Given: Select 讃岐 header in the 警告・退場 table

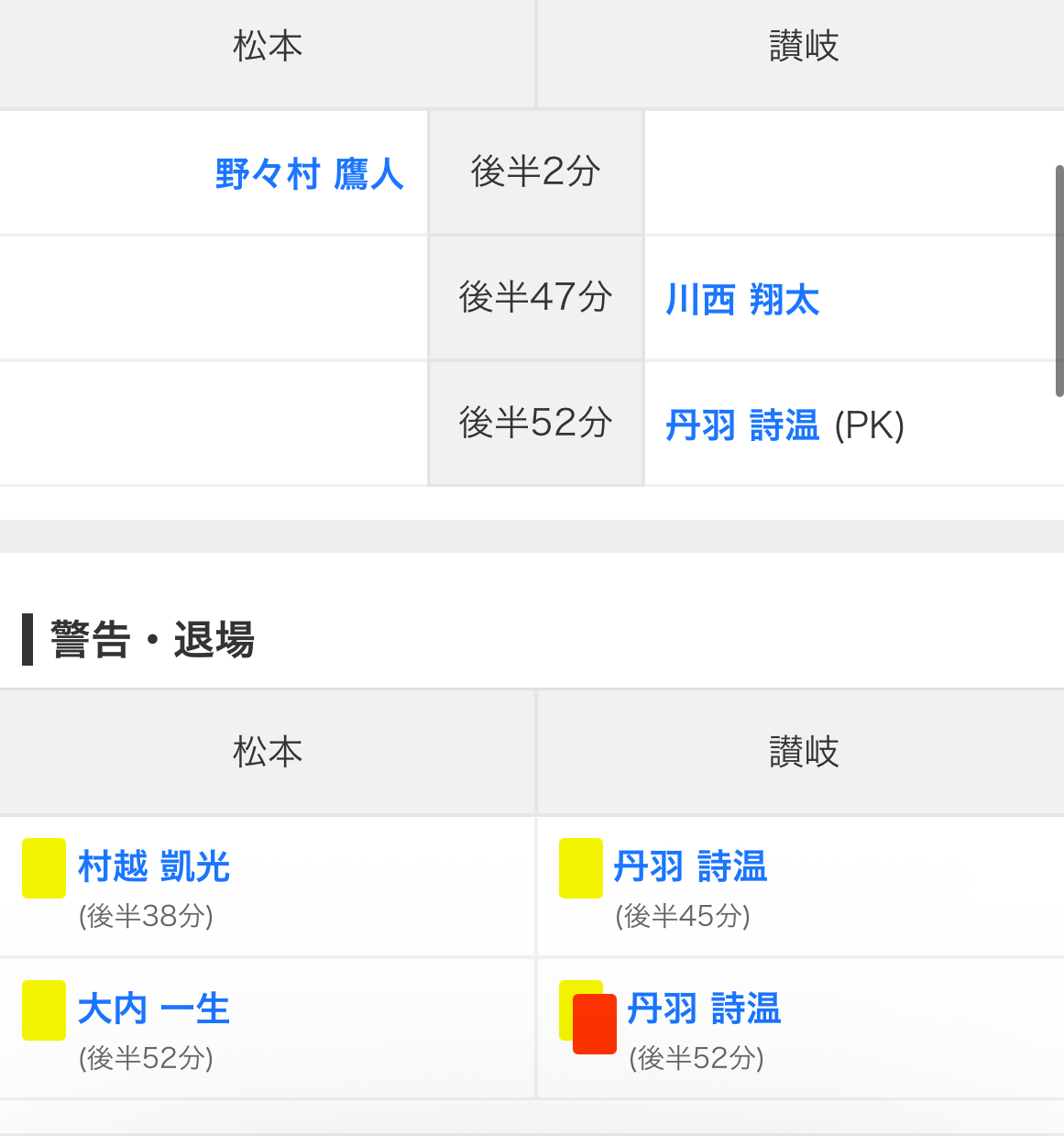Looking at the screenshot, I should click(804, 752).
